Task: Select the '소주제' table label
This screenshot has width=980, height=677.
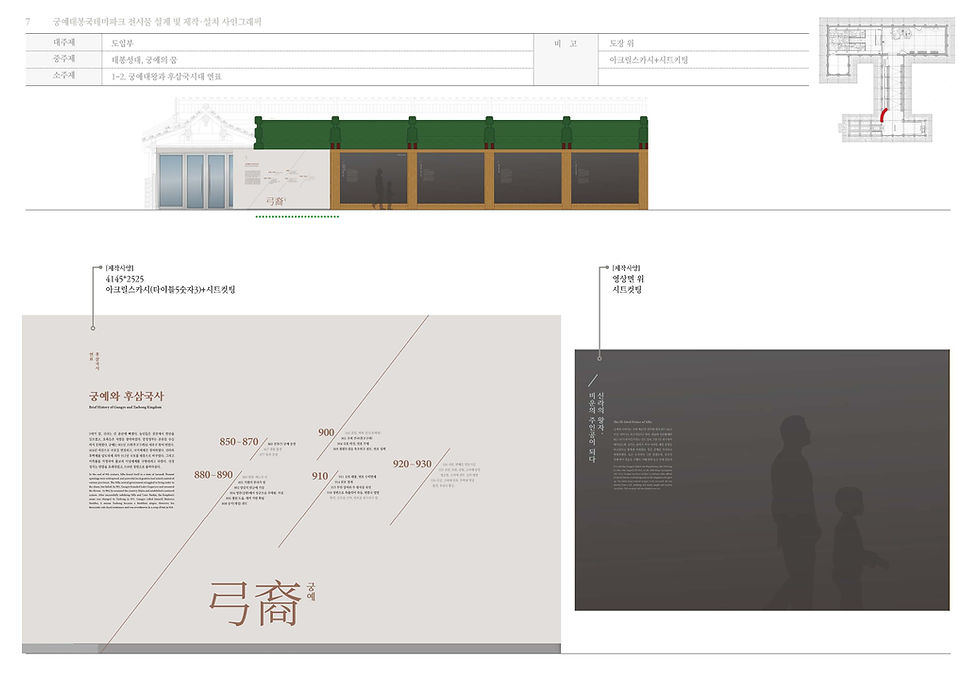Action: 64,75
